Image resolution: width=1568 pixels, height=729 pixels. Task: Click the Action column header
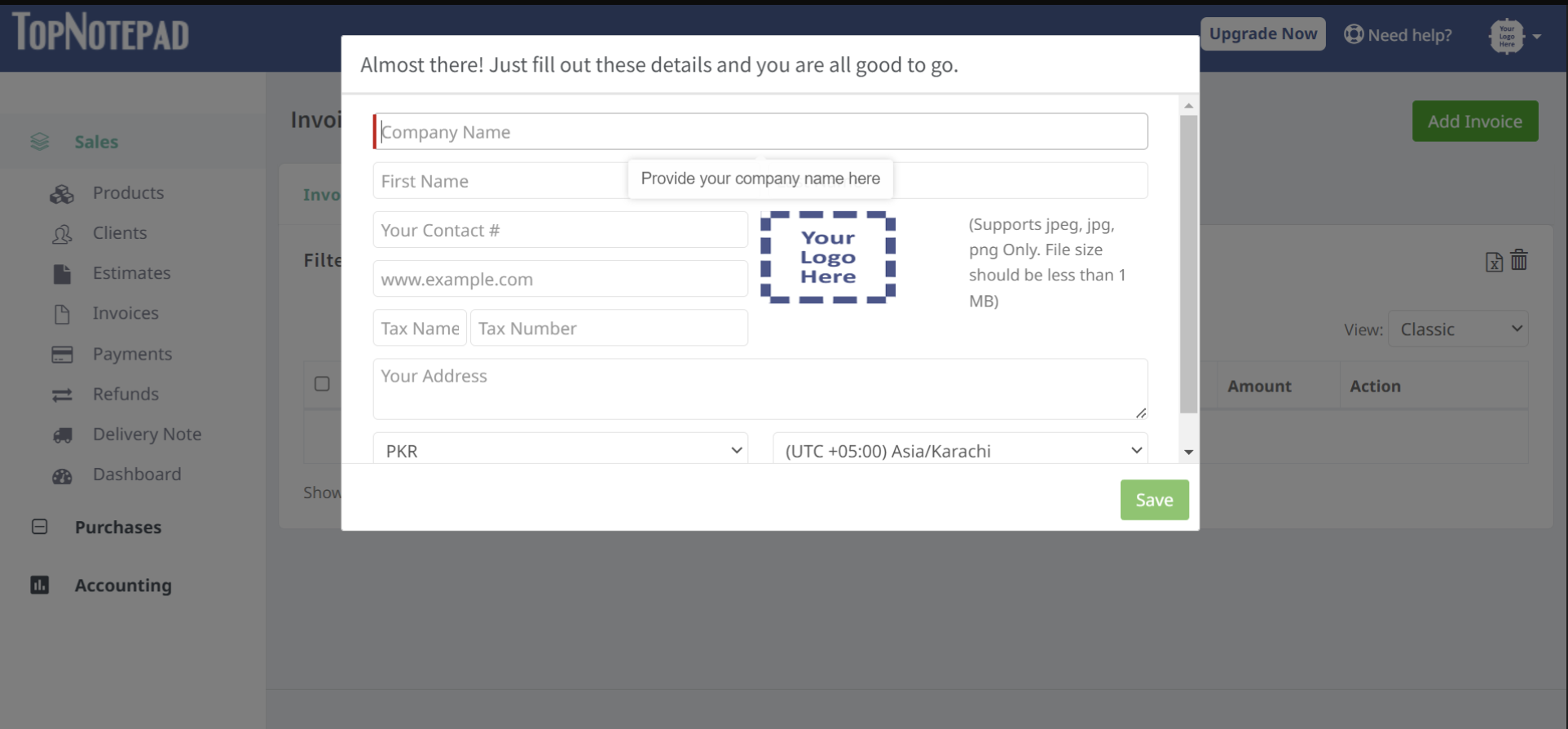pyautogui.click(x=1375, y=386)
